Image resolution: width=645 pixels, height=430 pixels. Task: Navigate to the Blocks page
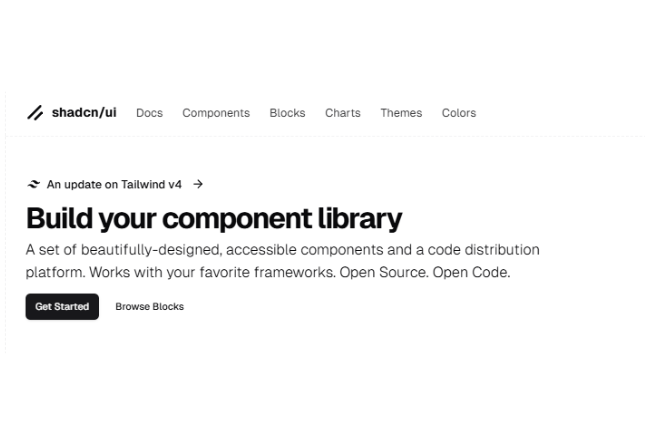[x=287, y=113]
